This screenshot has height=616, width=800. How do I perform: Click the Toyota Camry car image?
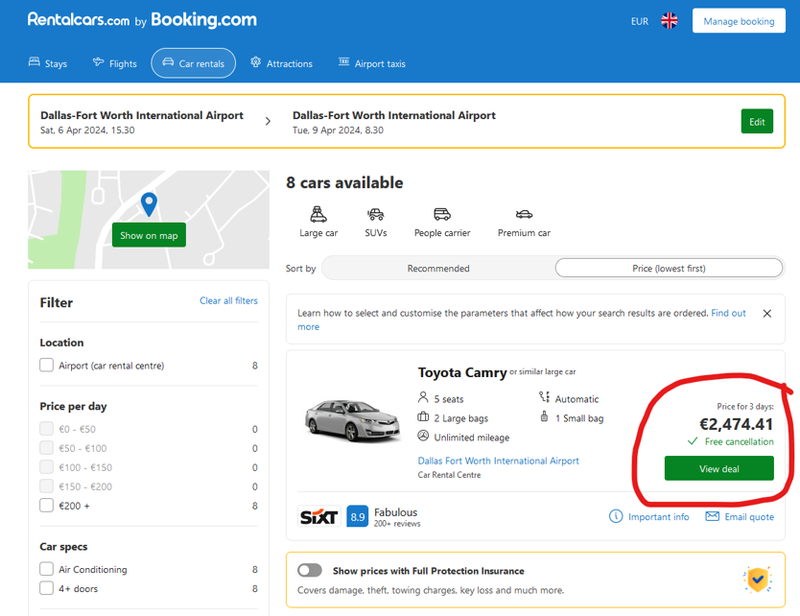pyautogui.click(x=352, y=421)
